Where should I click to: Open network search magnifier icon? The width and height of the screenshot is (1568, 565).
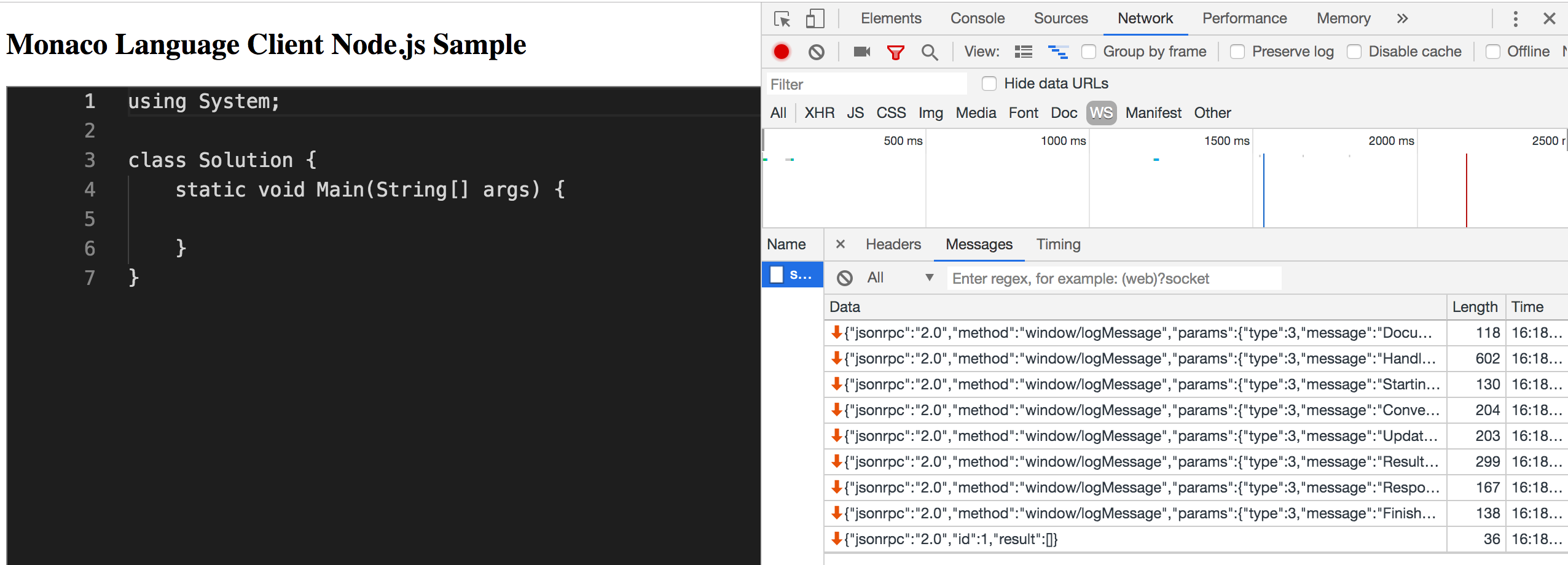click(930, 52)
